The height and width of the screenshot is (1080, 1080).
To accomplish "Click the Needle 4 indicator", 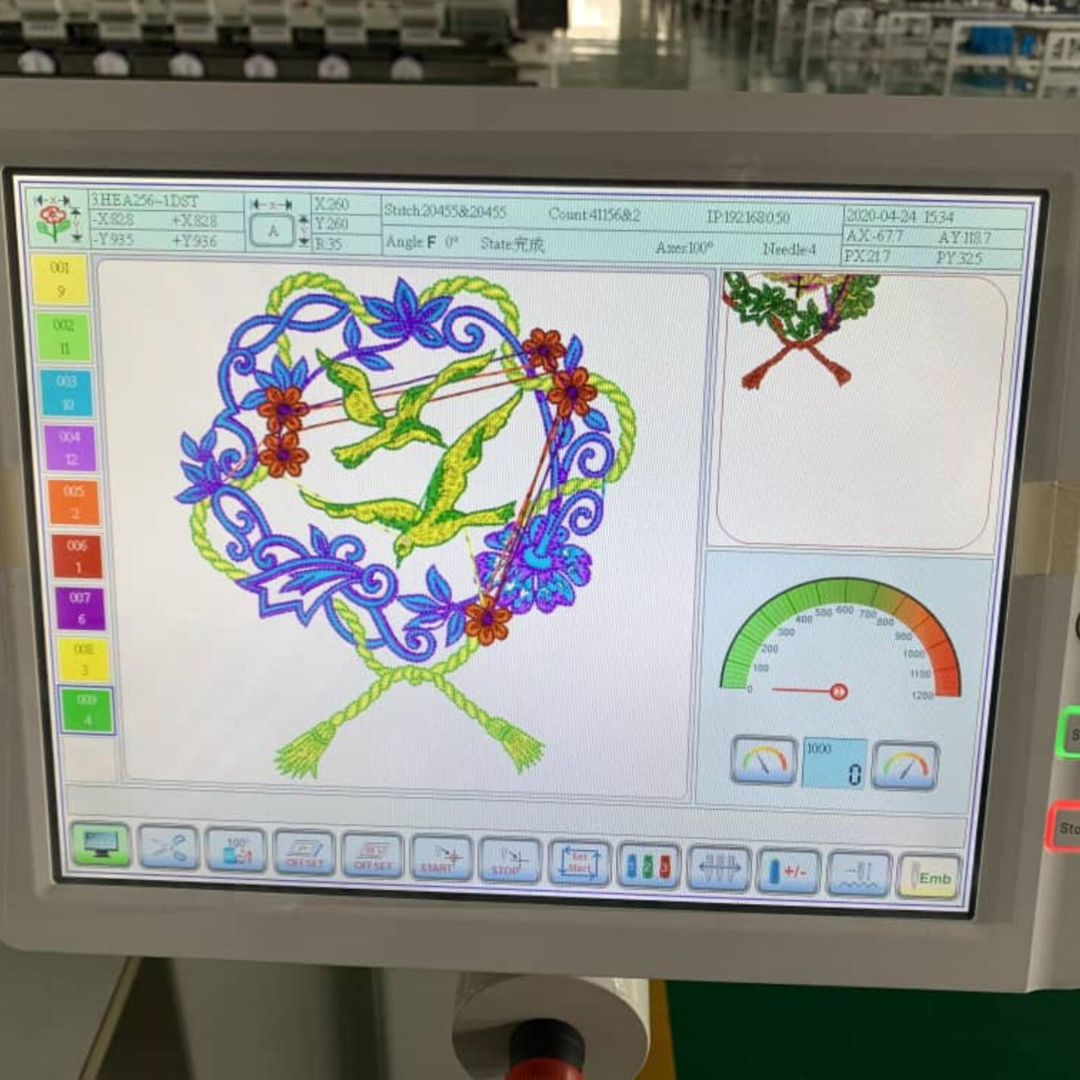I will point(789,249).
